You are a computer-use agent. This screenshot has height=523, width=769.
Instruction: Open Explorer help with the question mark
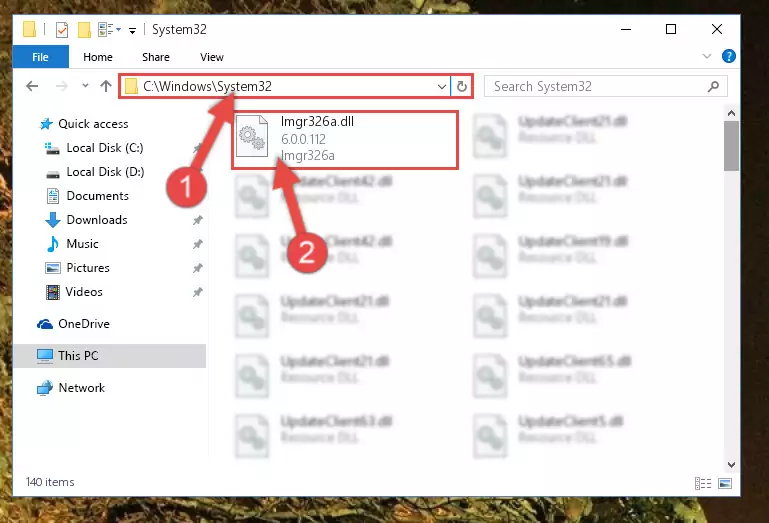(728, 56)
